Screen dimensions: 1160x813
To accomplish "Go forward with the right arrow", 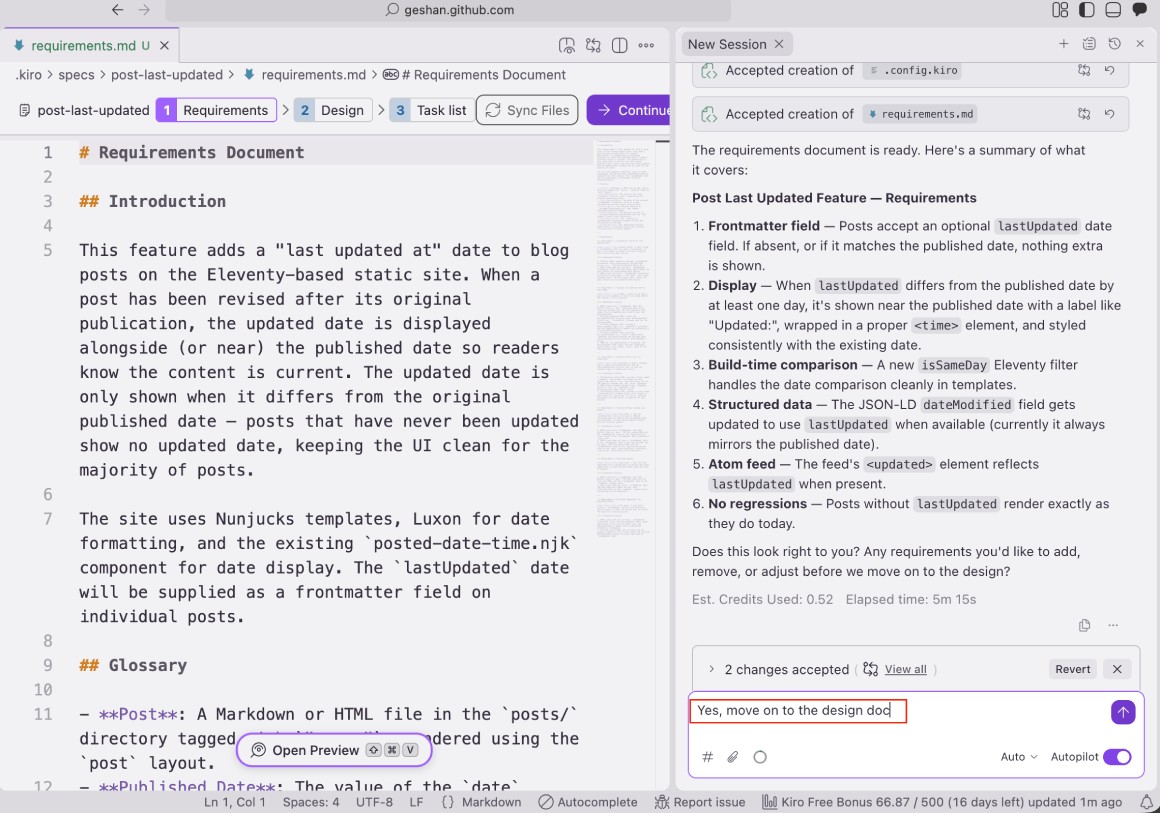I will (144, 10).
